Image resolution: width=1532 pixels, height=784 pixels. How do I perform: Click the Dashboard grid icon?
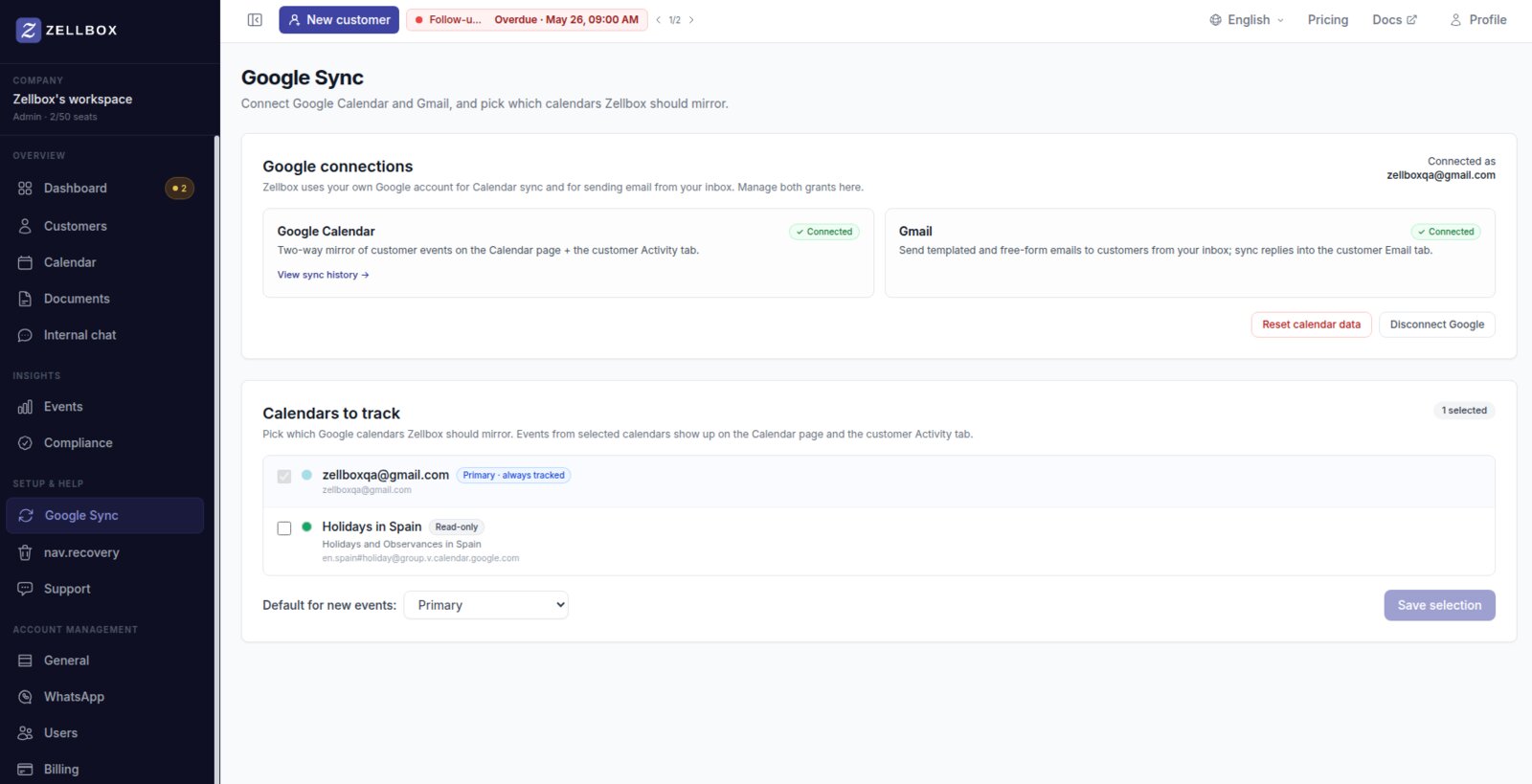25,189
